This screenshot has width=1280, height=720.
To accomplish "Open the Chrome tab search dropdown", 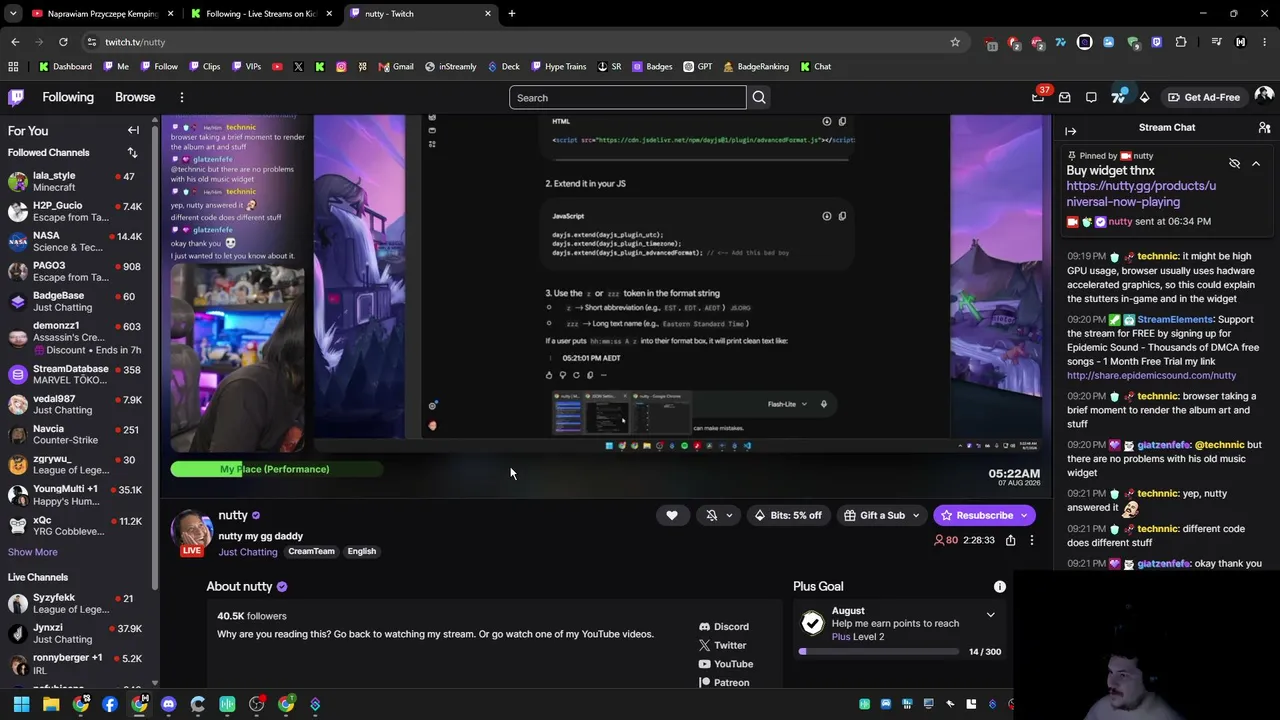I will coord(13,14).
